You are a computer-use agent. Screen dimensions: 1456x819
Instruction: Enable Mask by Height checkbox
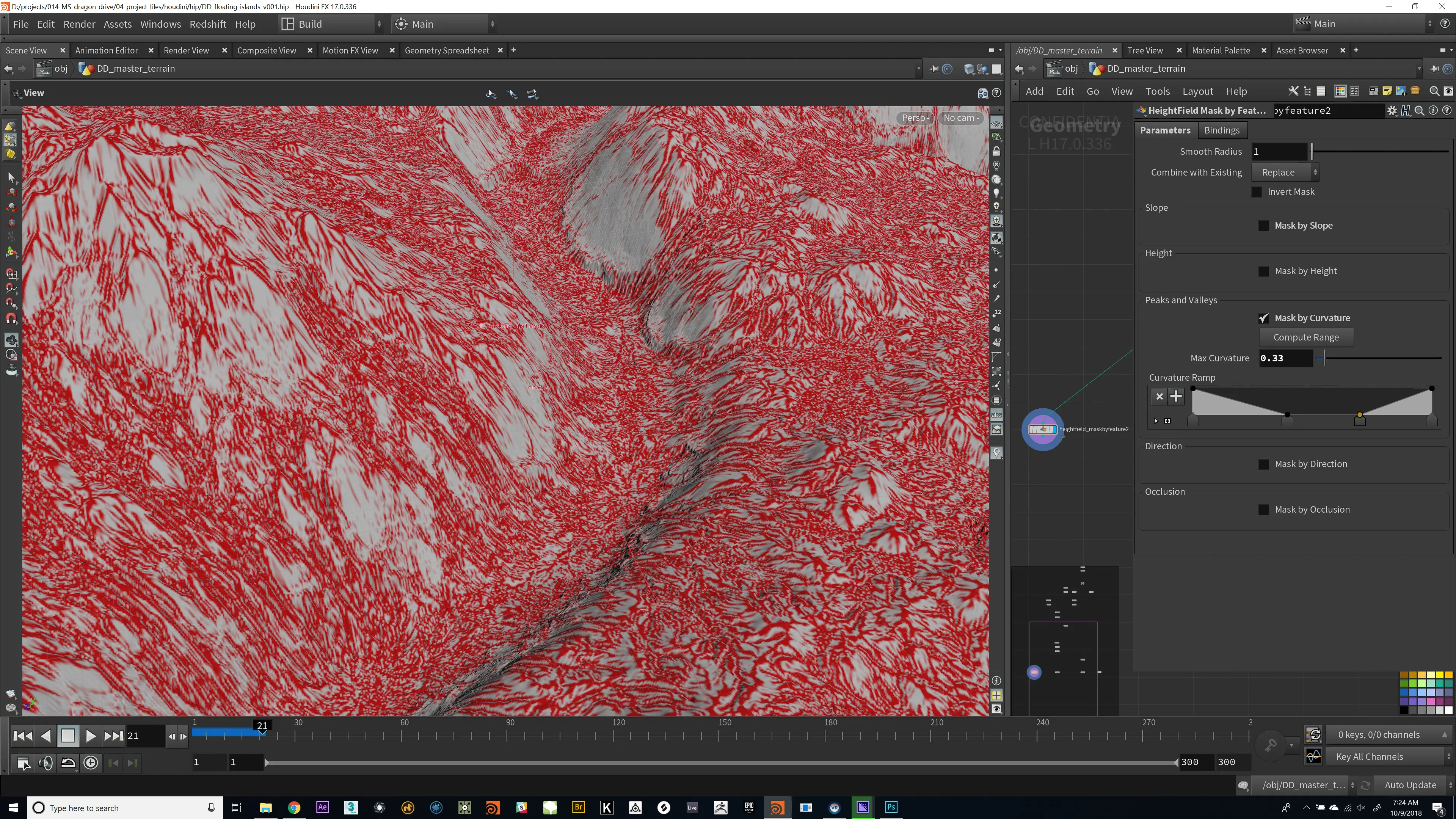1264,271
